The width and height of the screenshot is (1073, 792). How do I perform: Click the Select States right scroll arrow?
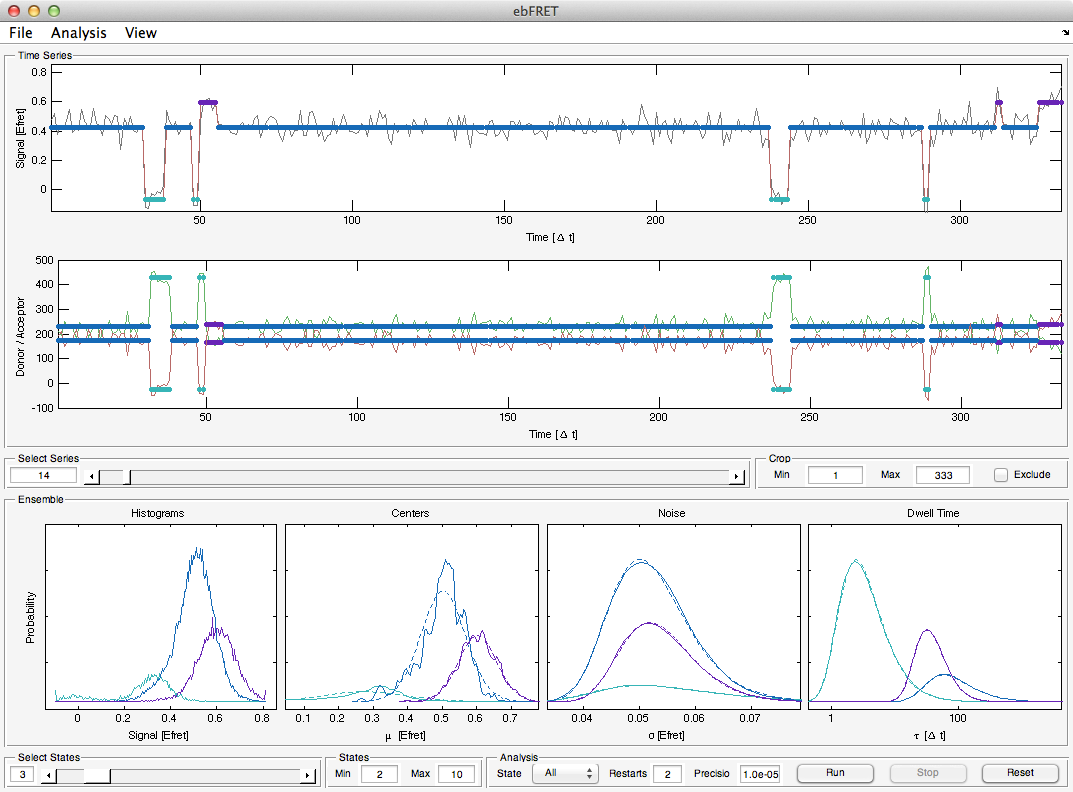(x=307, y=776)
